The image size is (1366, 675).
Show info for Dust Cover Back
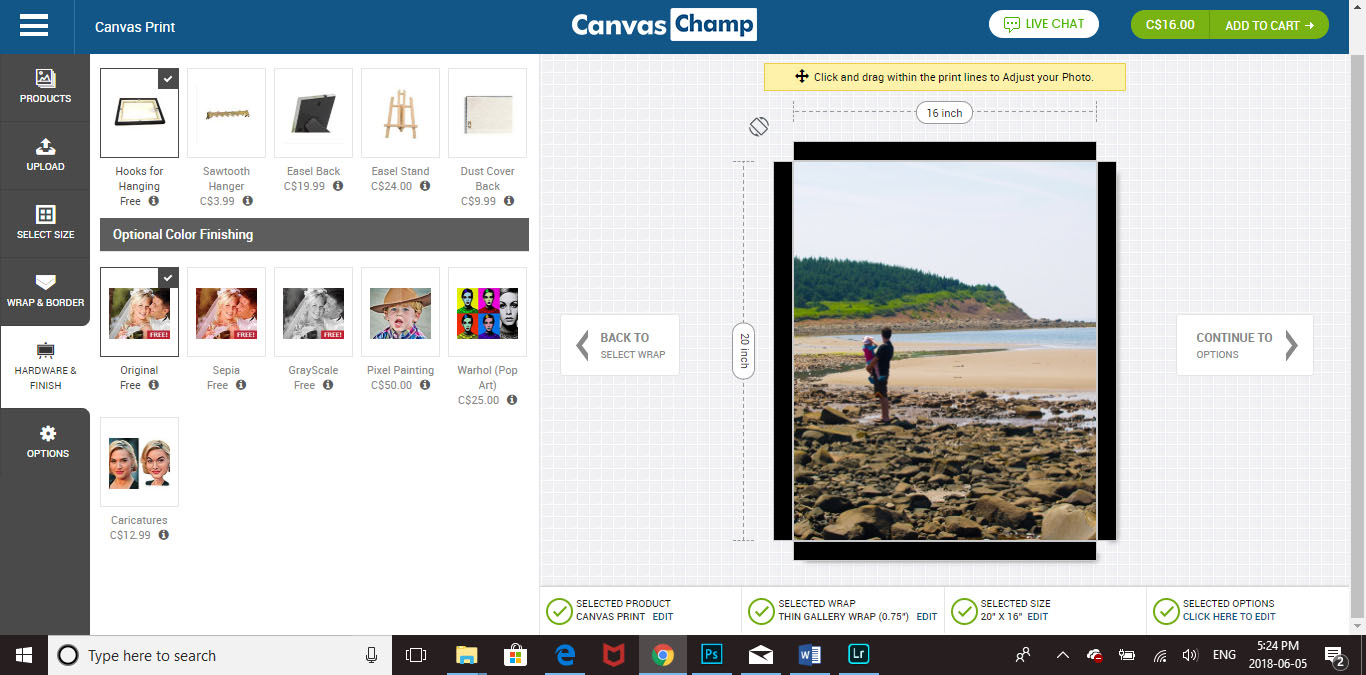pyautogui.click(x=509, y=201)
